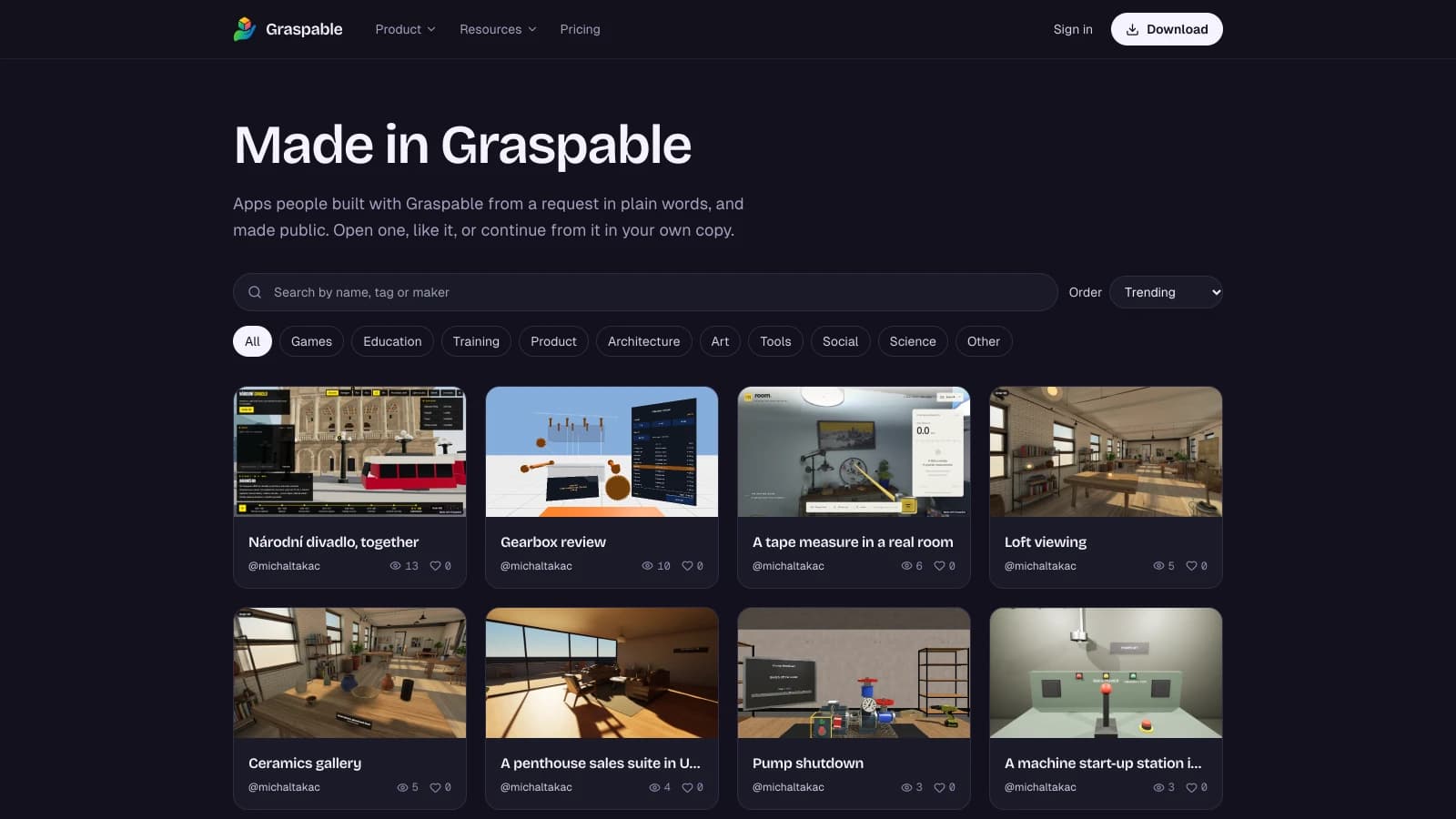Click heart icon on Gearbox review
This screenshot has width=1456, height=819.
tap(687, 566)
